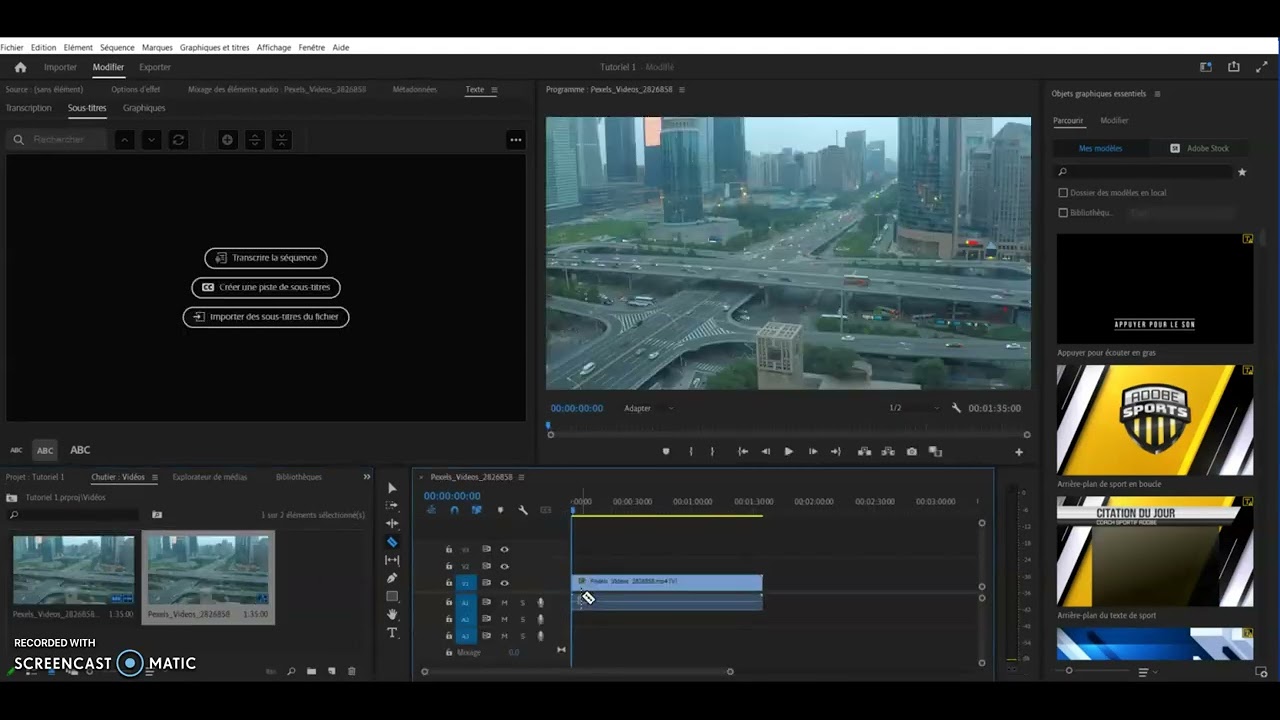Add a marker in the timeline
The height and width of the screenshot is (720, 1280).
(500, 510)
